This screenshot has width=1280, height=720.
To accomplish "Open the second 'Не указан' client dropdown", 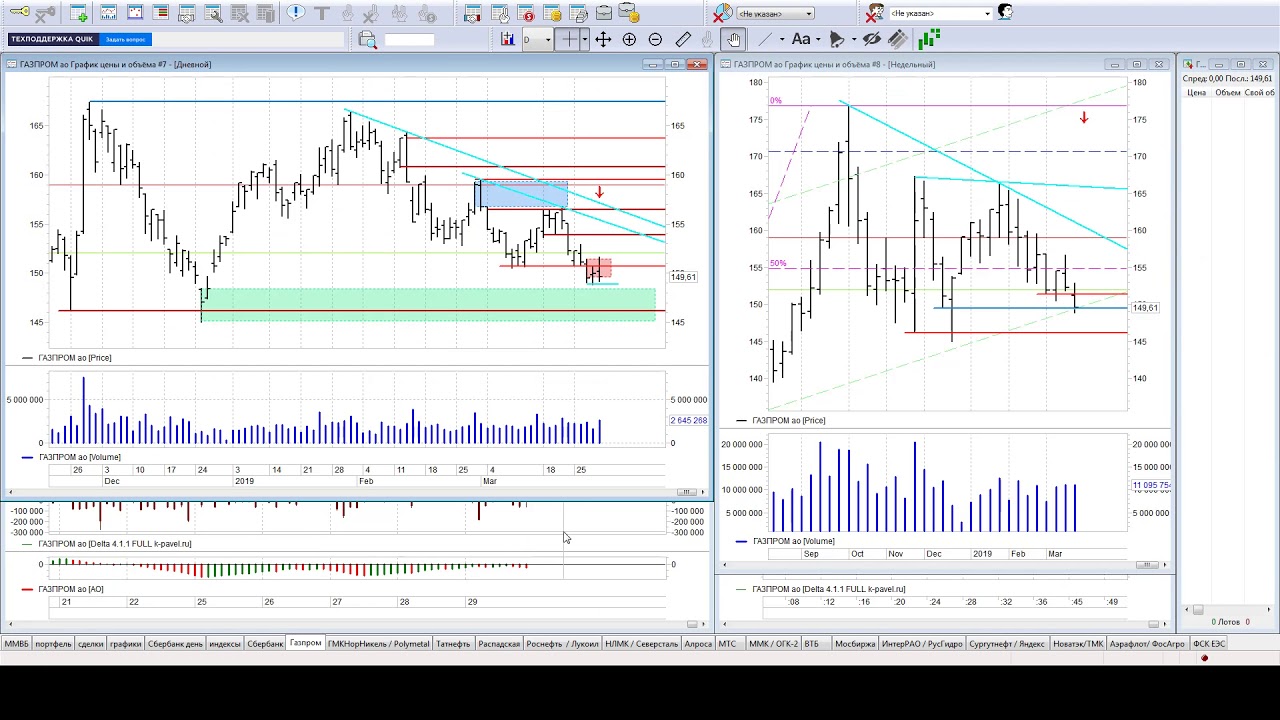I will click(x=940, y=13).
